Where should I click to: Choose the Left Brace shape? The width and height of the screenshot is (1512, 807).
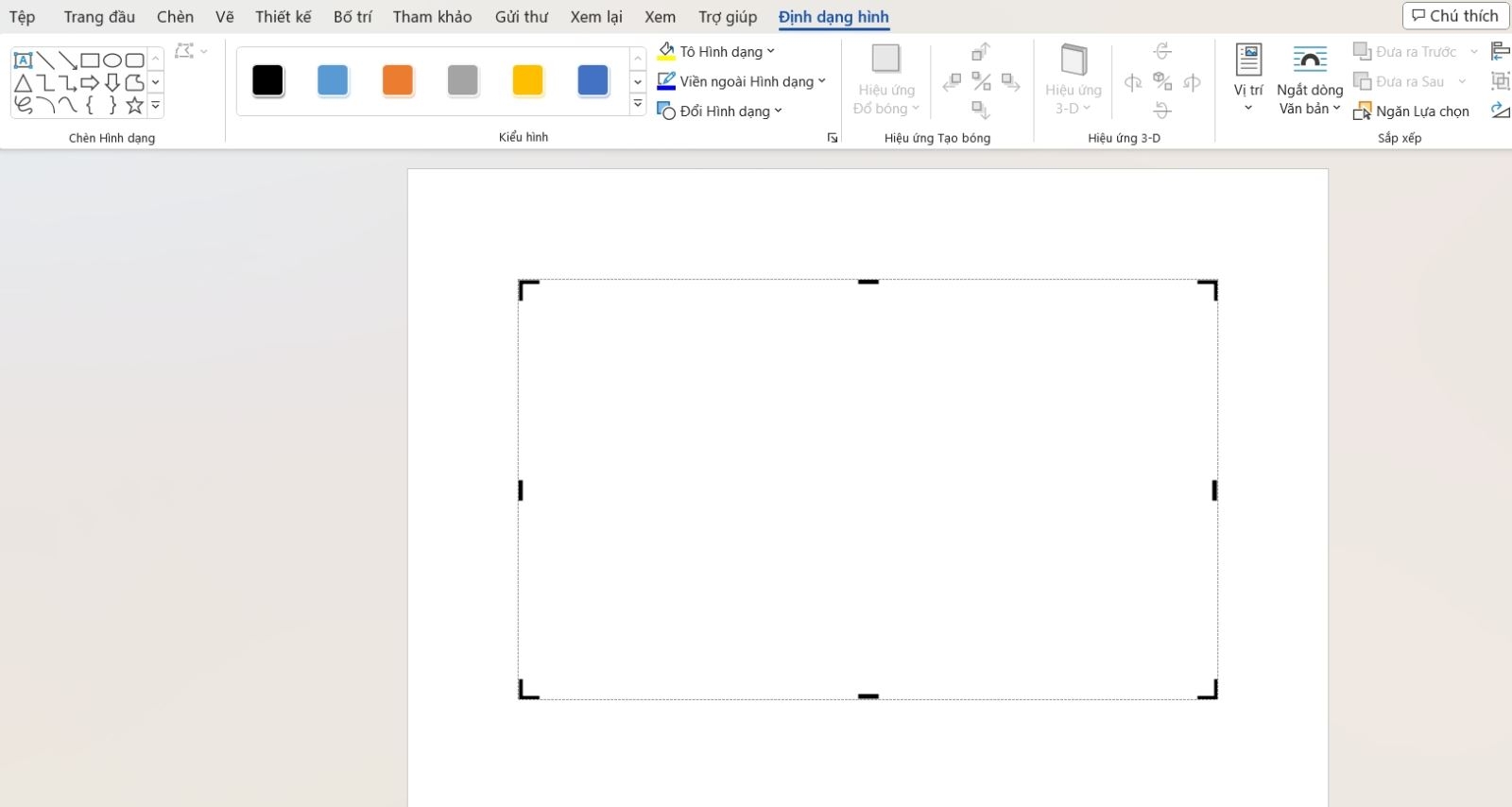point(90,105)
